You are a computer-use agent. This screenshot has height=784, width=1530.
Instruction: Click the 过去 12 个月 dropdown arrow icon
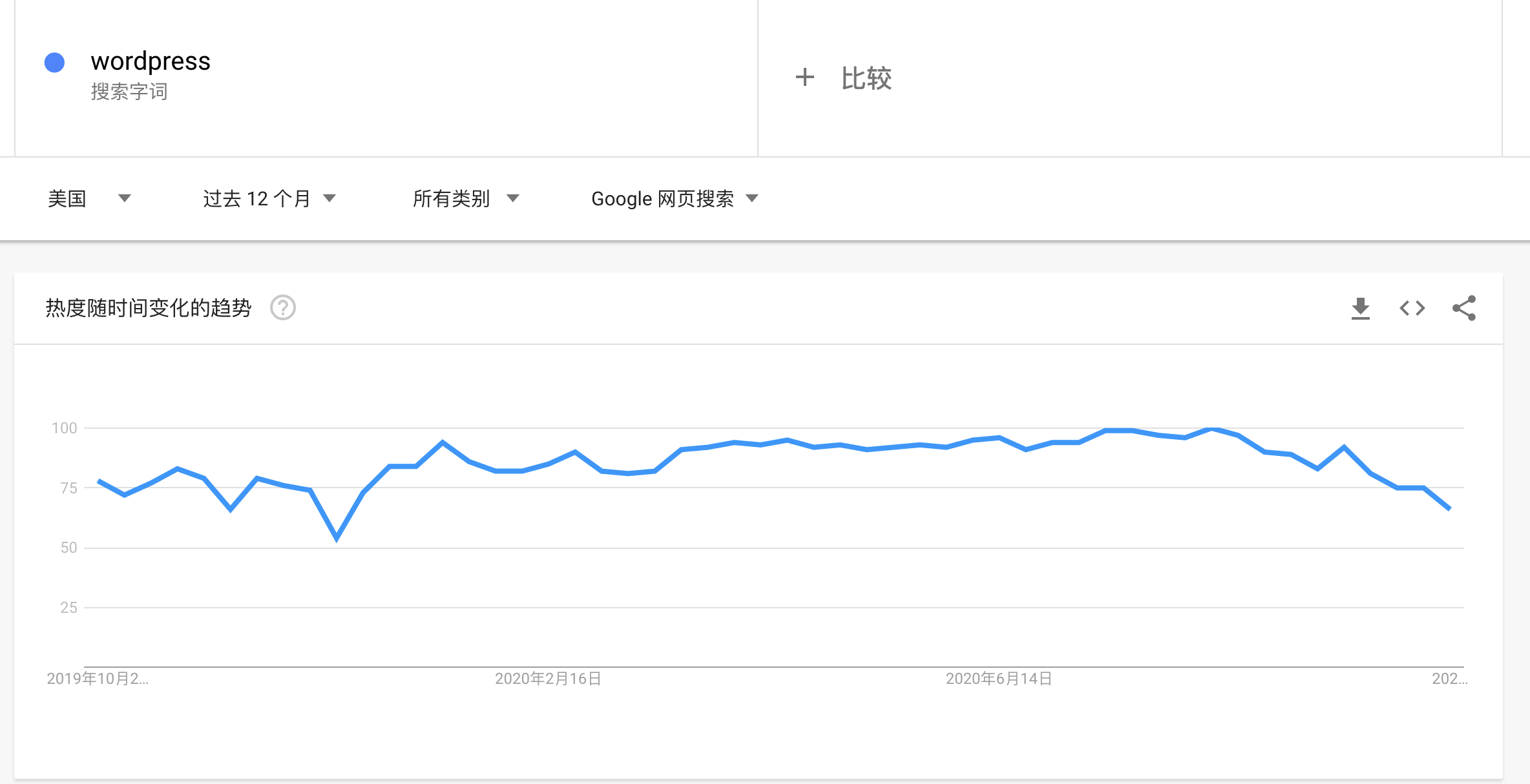pyautogui.click(x=330, y=198)
